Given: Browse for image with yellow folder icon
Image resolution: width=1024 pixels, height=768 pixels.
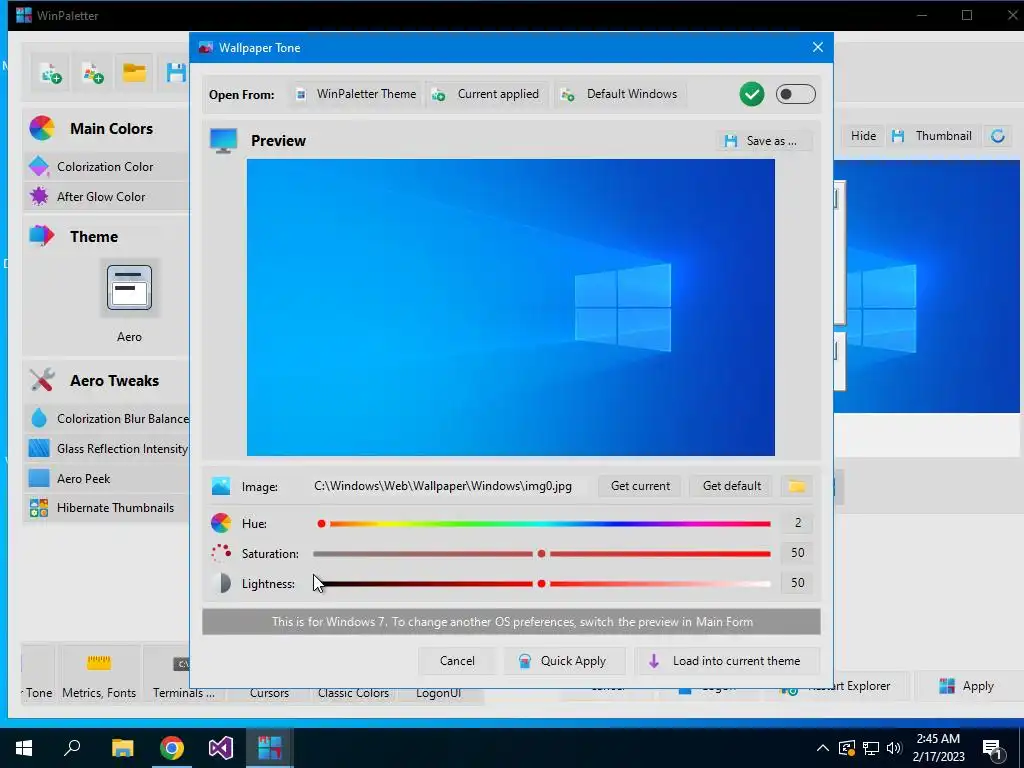Looking at the screenshot, I should click(x=796, y=486).
